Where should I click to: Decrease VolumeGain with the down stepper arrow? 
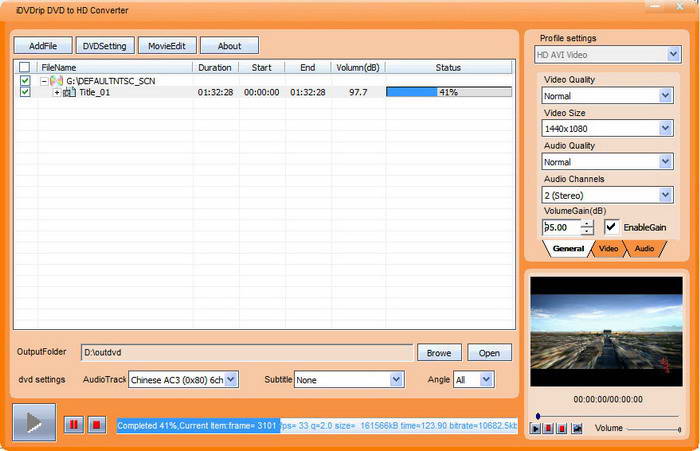(587, 231)
